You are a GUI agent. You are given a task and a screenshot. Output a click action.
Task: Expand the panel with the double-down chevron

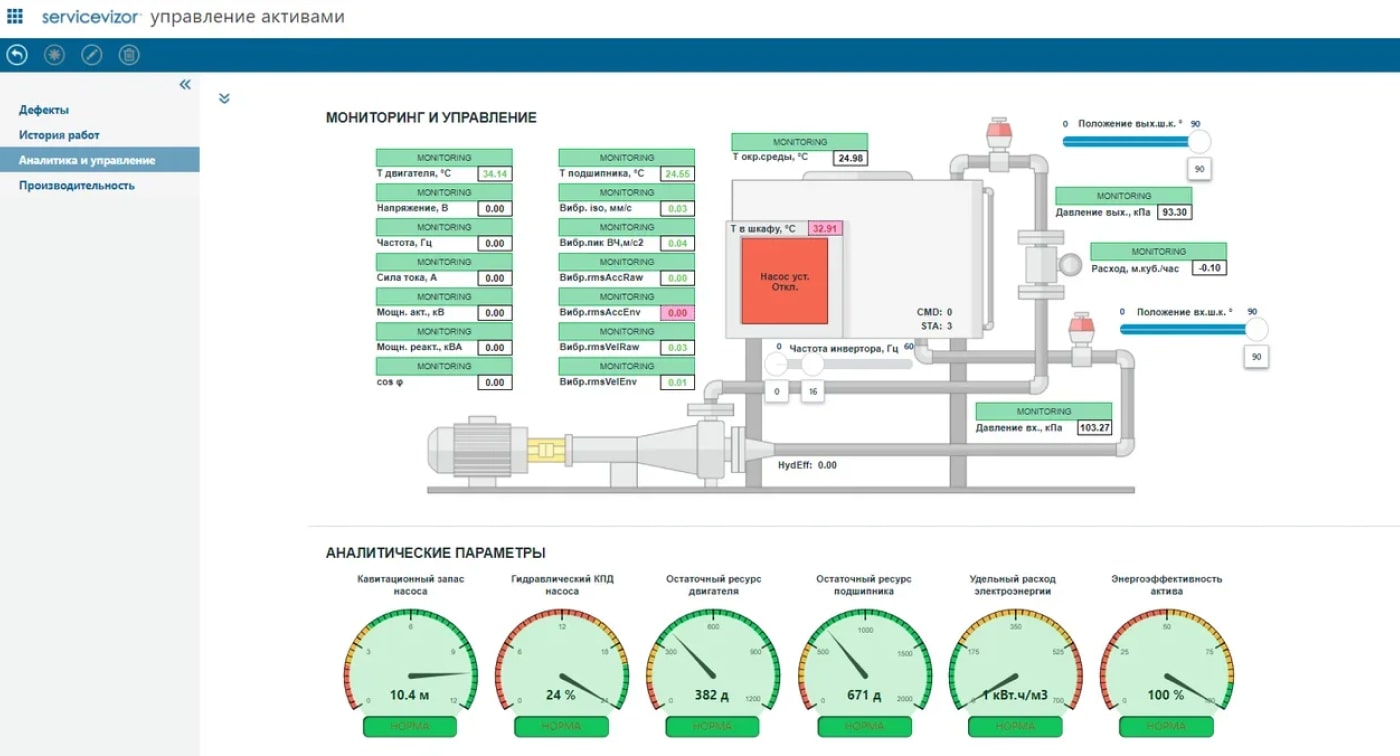224,98
